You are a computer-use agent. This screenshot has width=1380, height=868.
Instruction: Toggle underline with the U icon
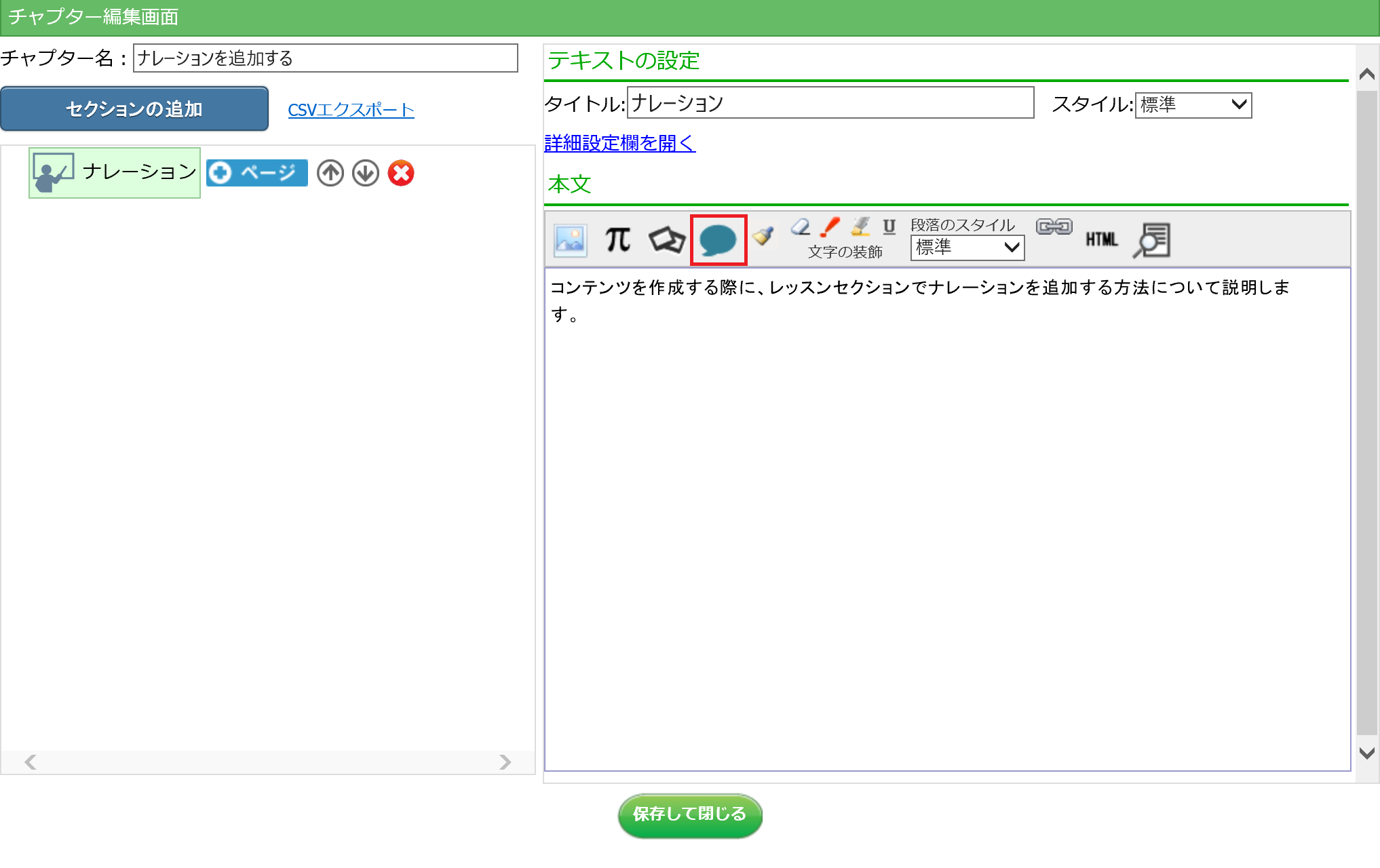click(x=889, y=227)
